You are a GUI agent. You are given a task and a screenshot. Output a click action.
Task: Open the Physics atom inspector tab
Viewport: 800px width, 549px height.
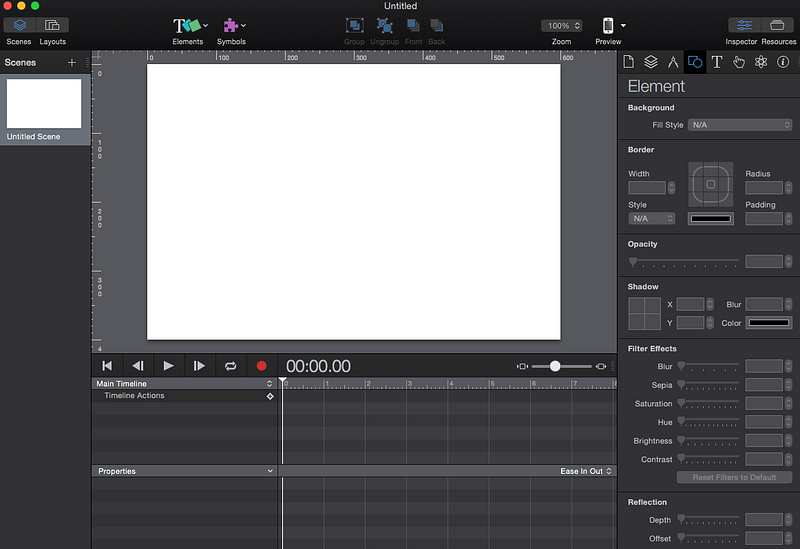761,62
